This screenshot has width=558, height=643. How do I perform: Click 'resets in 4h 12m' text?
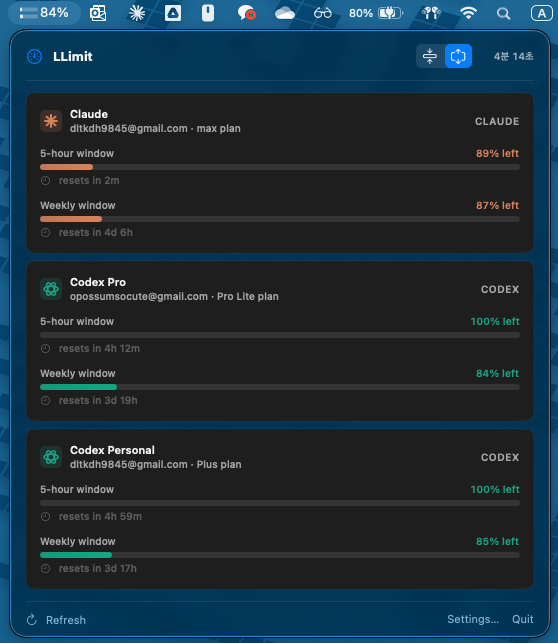(x=99, y=349)
